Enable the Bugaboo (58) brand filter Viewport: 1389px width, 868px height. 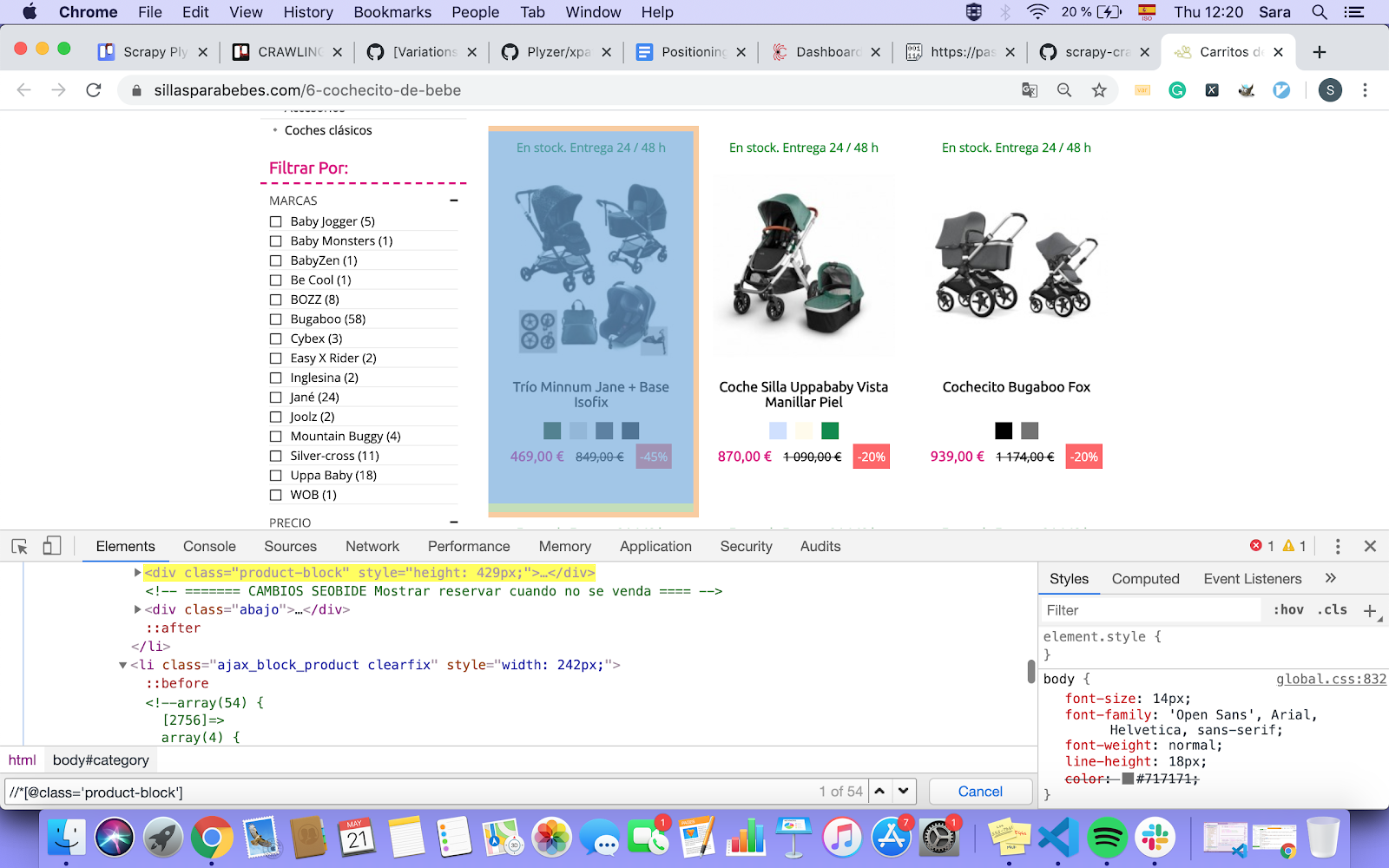pos(276,319)
